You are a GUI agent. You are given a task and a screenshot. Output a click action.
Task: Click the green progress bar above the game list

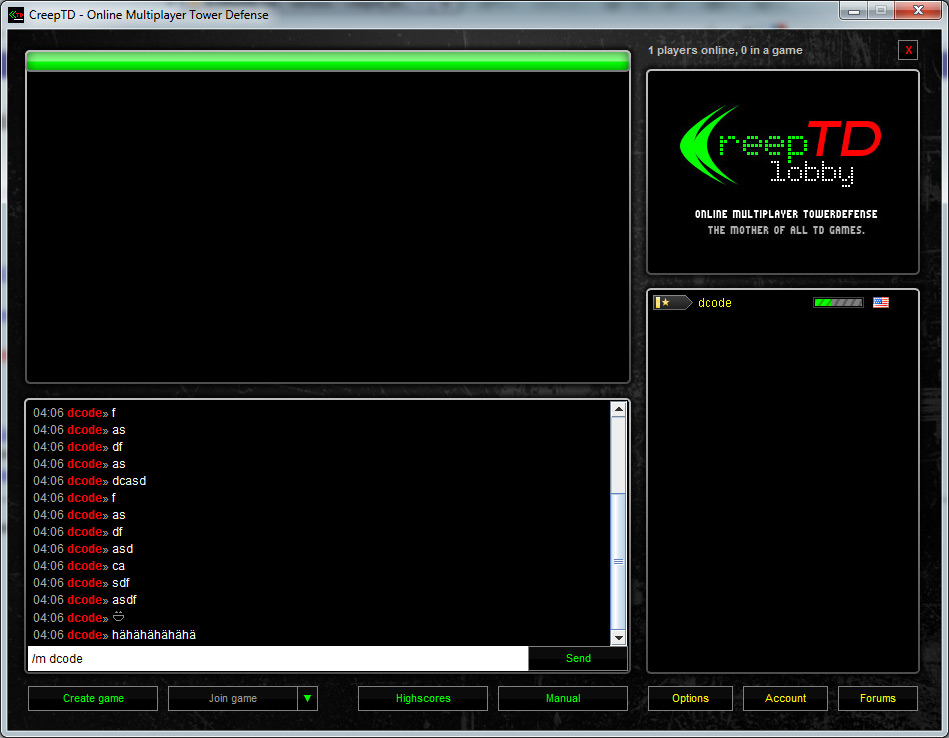327,61
